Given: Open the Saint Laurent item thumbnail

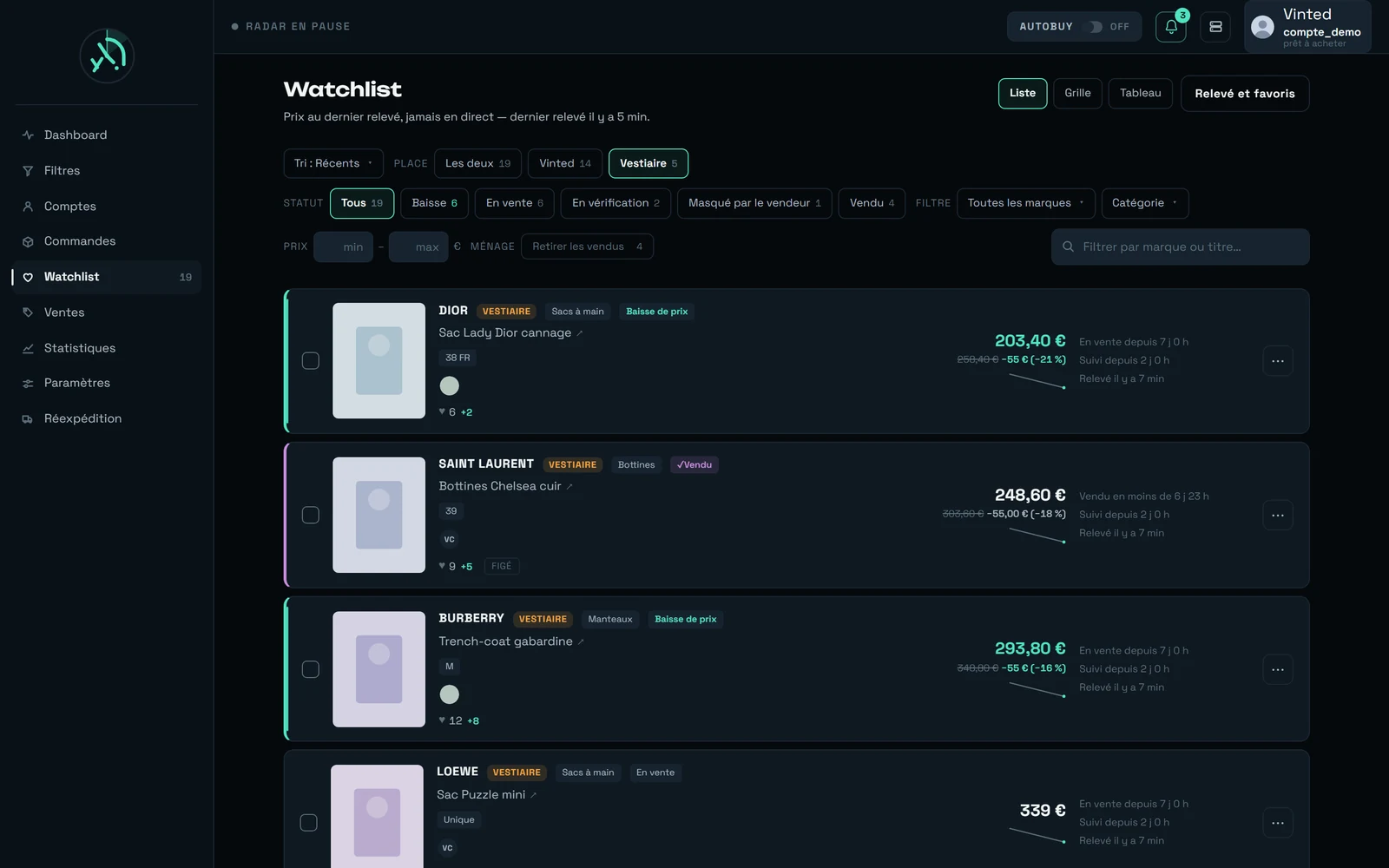Looking at the screenshot, I should [x=379, y=516].
